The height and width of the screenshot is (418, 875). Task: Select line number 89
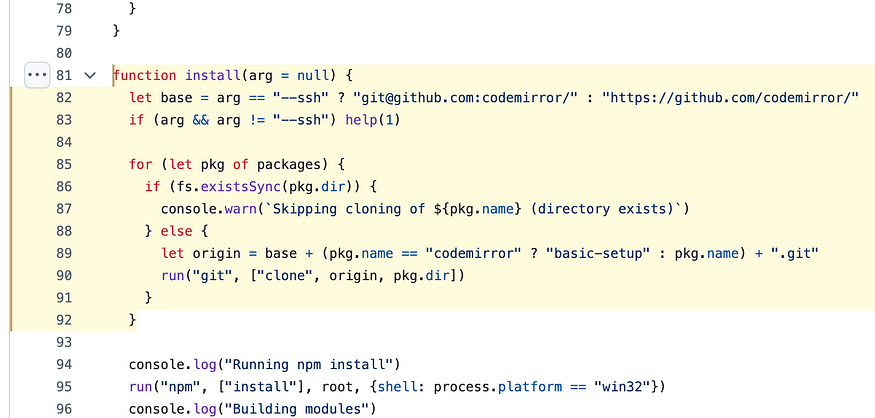tap(64, 253)
